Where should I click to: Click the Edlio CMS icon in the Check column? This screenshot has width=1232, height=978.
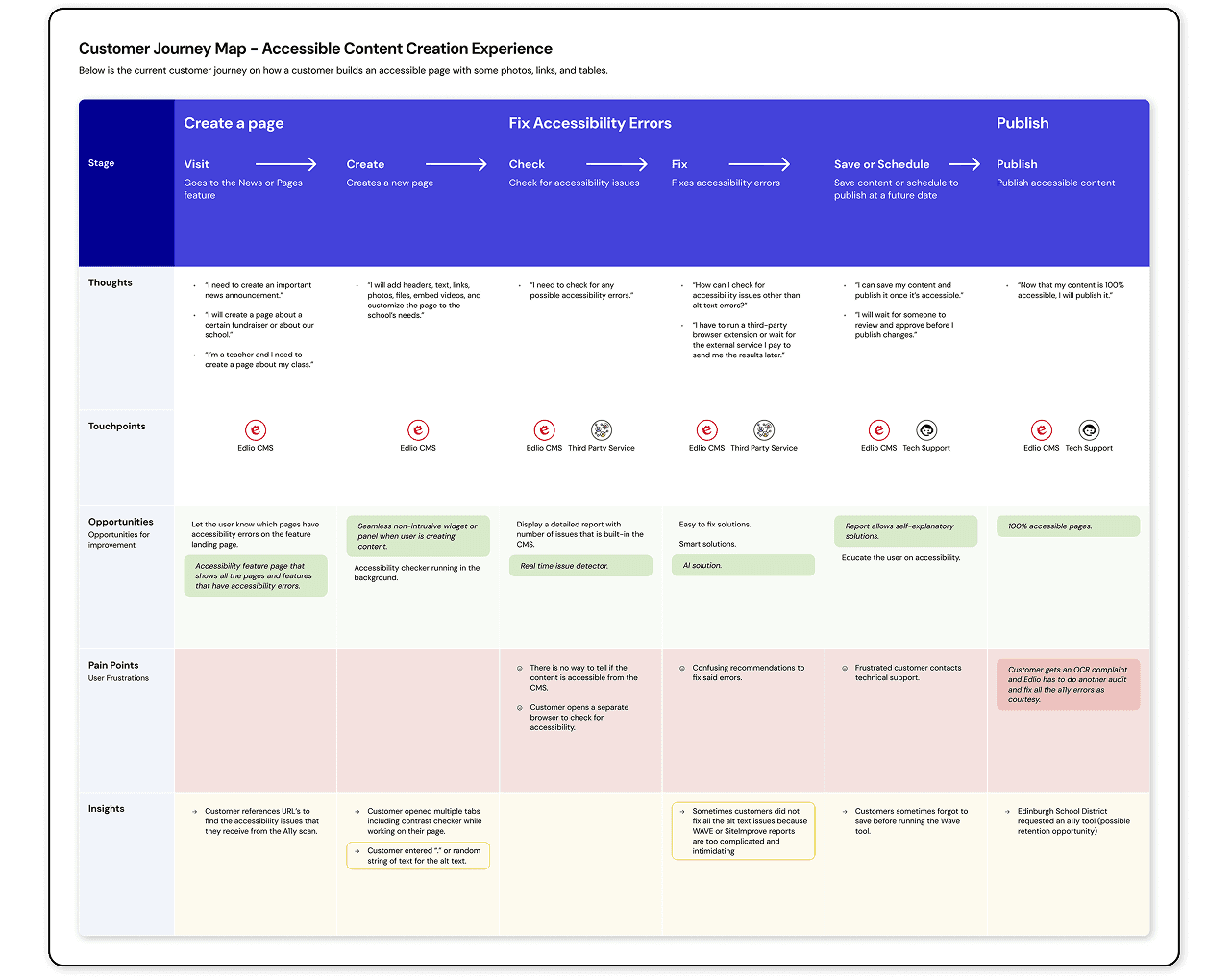click(x=544, y=432)
